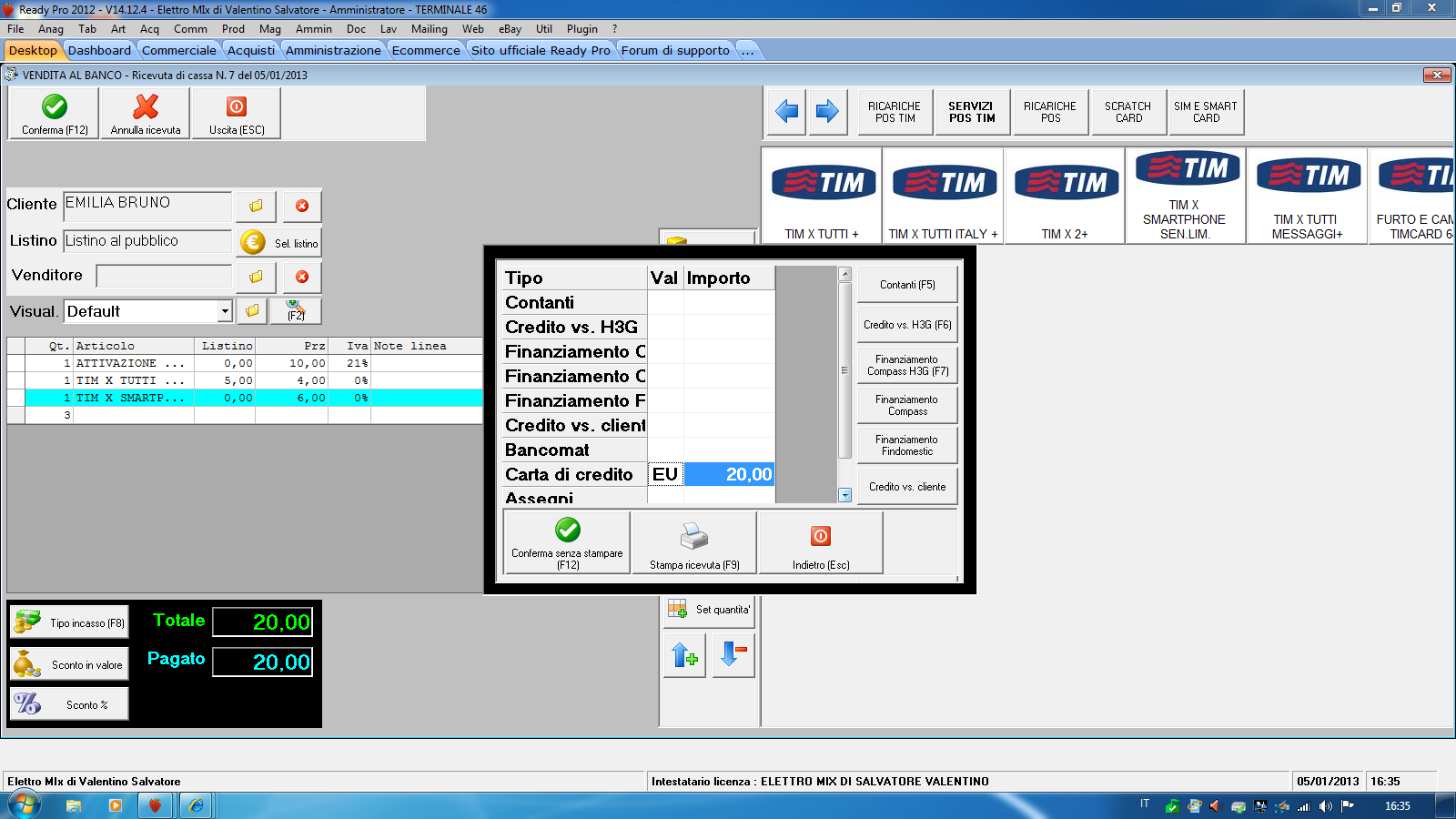Open the File menu

click(15, 29)
